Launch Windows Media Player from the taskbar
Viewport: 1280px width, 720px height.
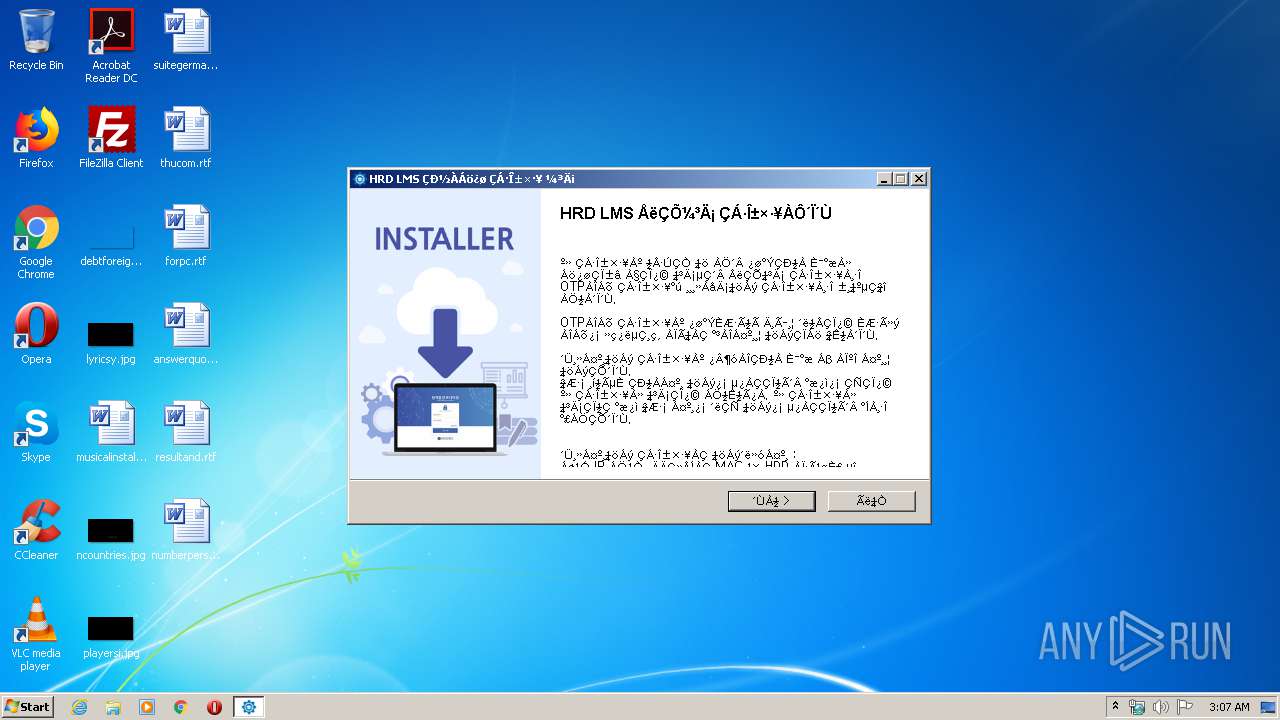pyautogui.click(x=147, y=707)
